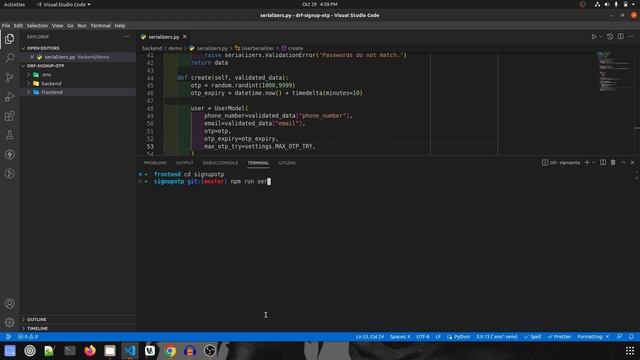Open the remote window status bar icon
Viewport: 640px width, 360px height.
tap(8, 337)
